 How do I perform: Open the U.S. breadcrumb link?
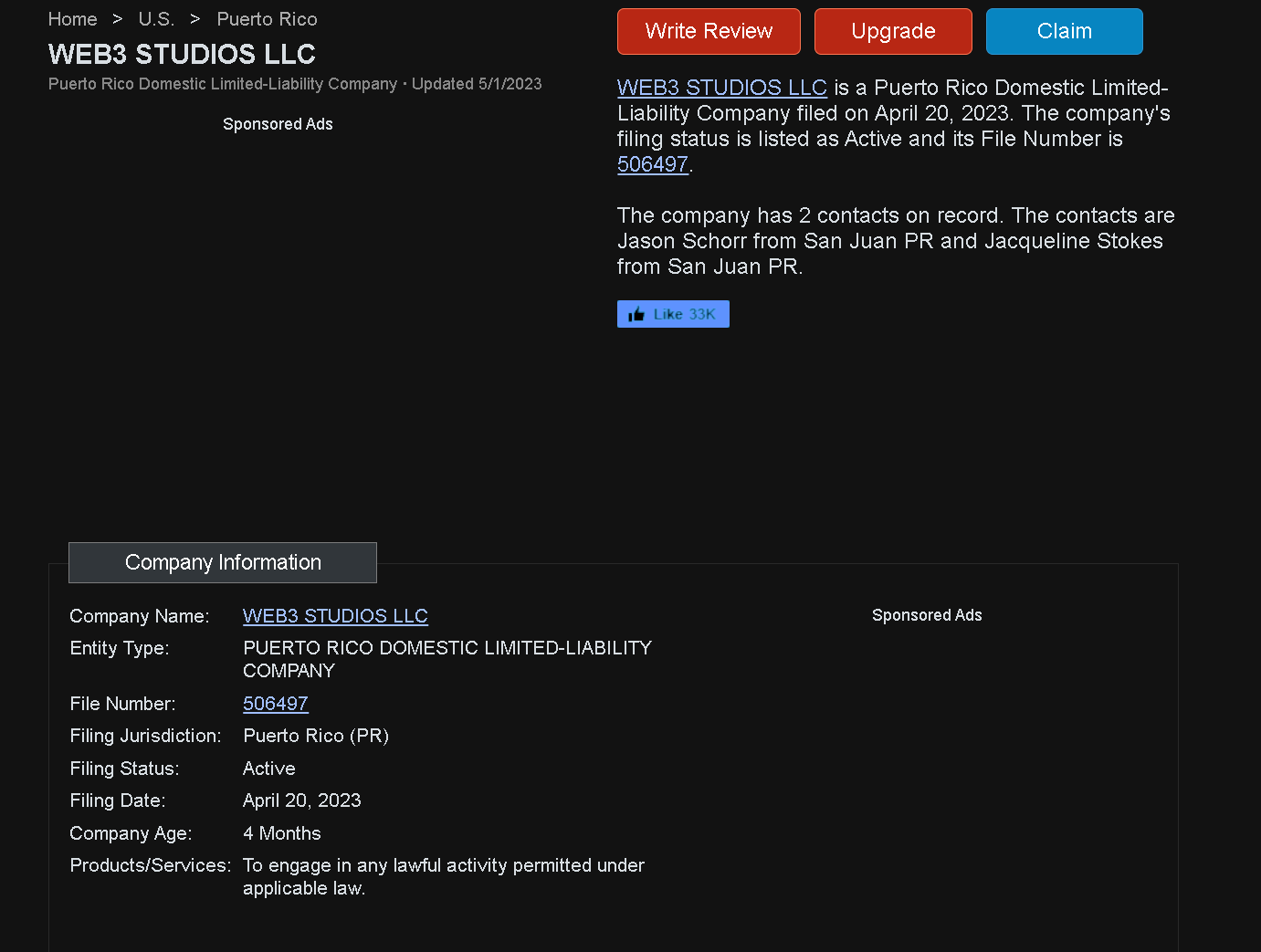point(156,19)
